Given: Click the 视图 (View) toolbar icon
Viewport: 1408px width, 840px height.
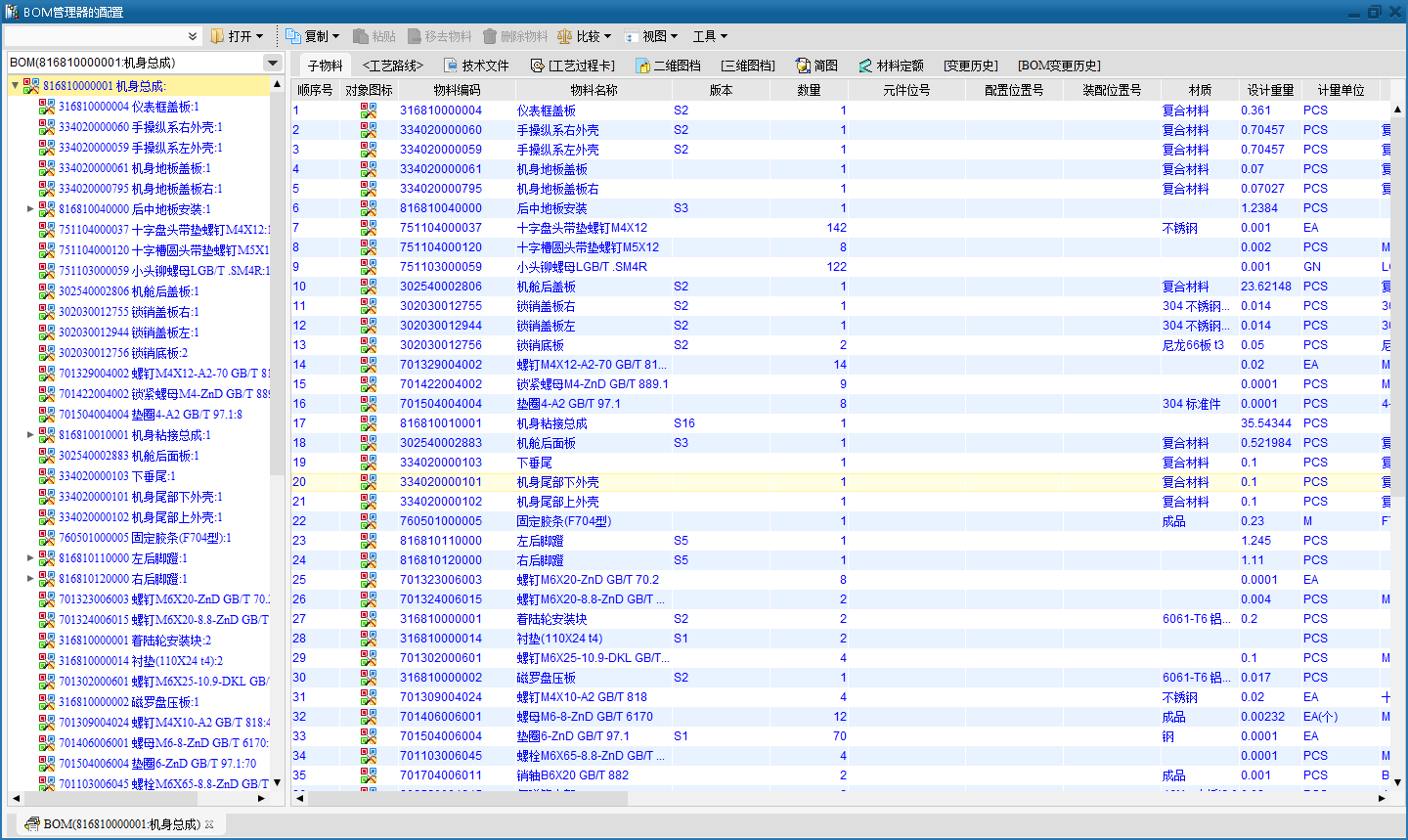Looking at the screenshot, I should click(x=632, y=36).
